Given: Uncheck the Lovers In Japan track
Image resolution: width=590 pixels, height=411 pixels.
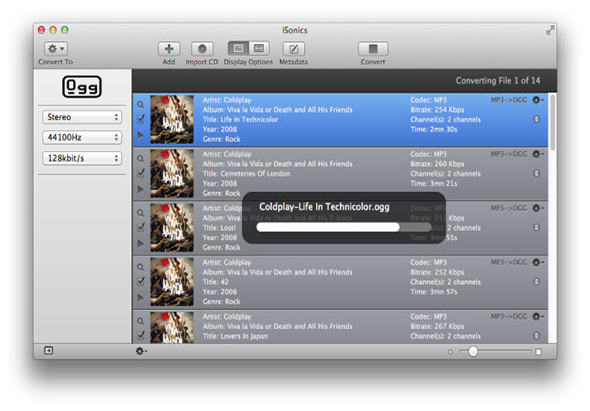Looking at the screenshot, I should (141, 335).
